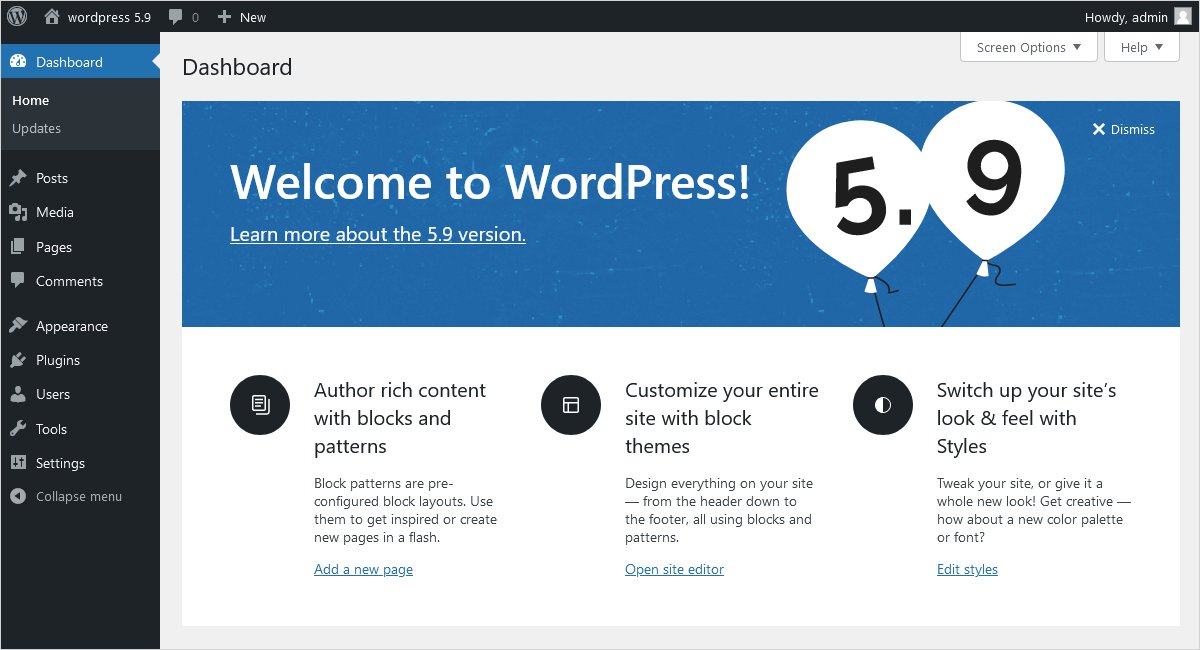1200x650 pixels.
Task: Open comments bubble icon in admin bar
Action: (176, 17)
